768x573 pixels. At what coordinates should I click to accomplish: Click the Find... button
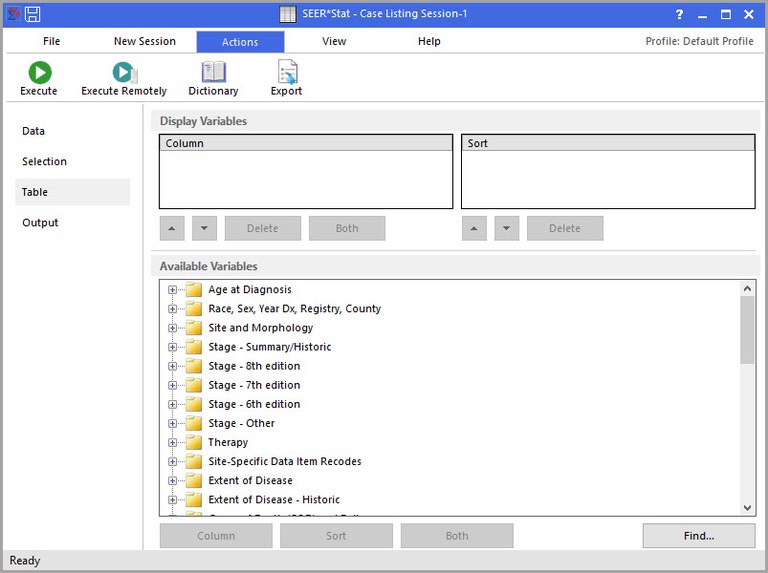[x=698, y=536]
